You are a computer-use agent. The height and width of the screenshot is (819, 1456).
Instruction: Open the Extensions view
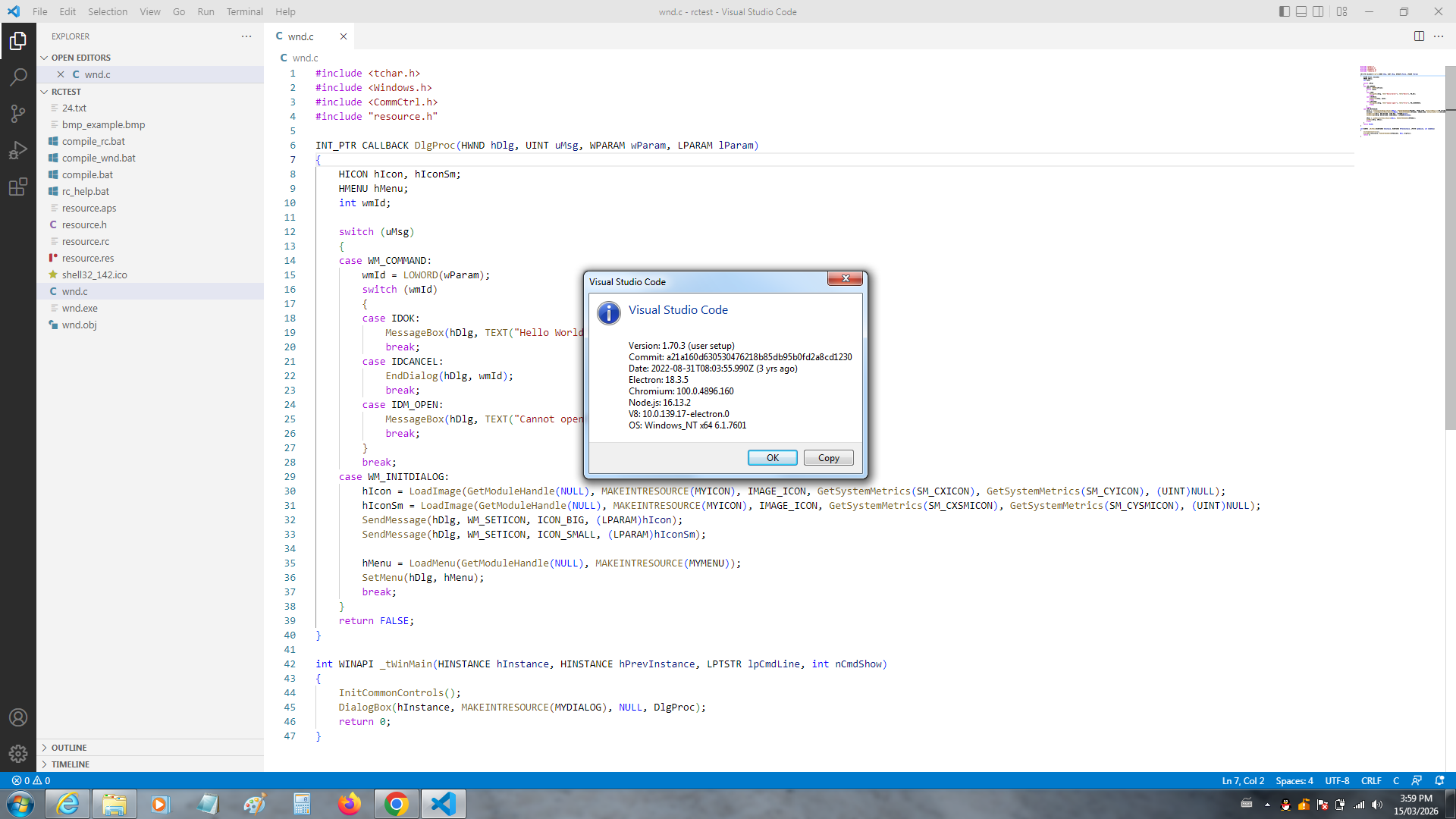(18, 187)
